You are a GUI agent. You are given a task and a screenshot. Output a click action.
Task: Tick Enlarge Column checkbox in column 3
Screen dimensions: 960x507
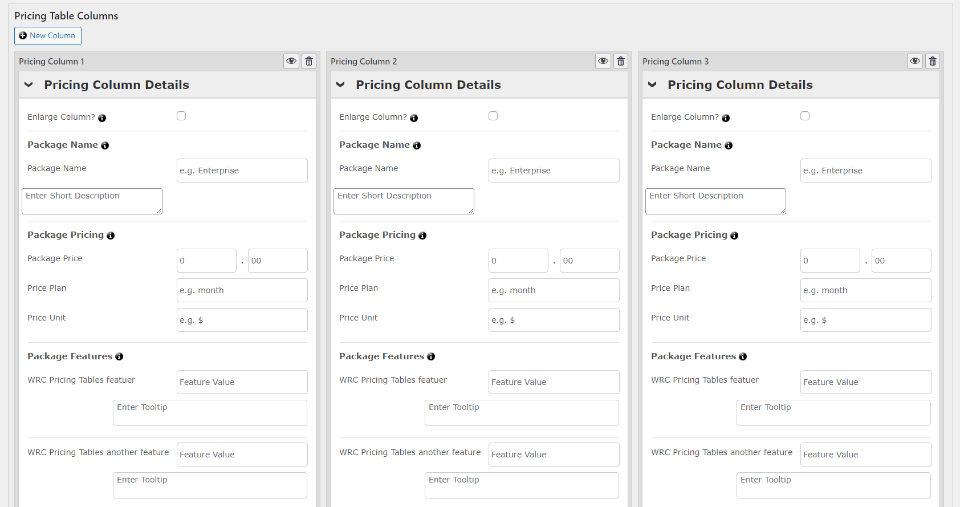pos(805,116)
